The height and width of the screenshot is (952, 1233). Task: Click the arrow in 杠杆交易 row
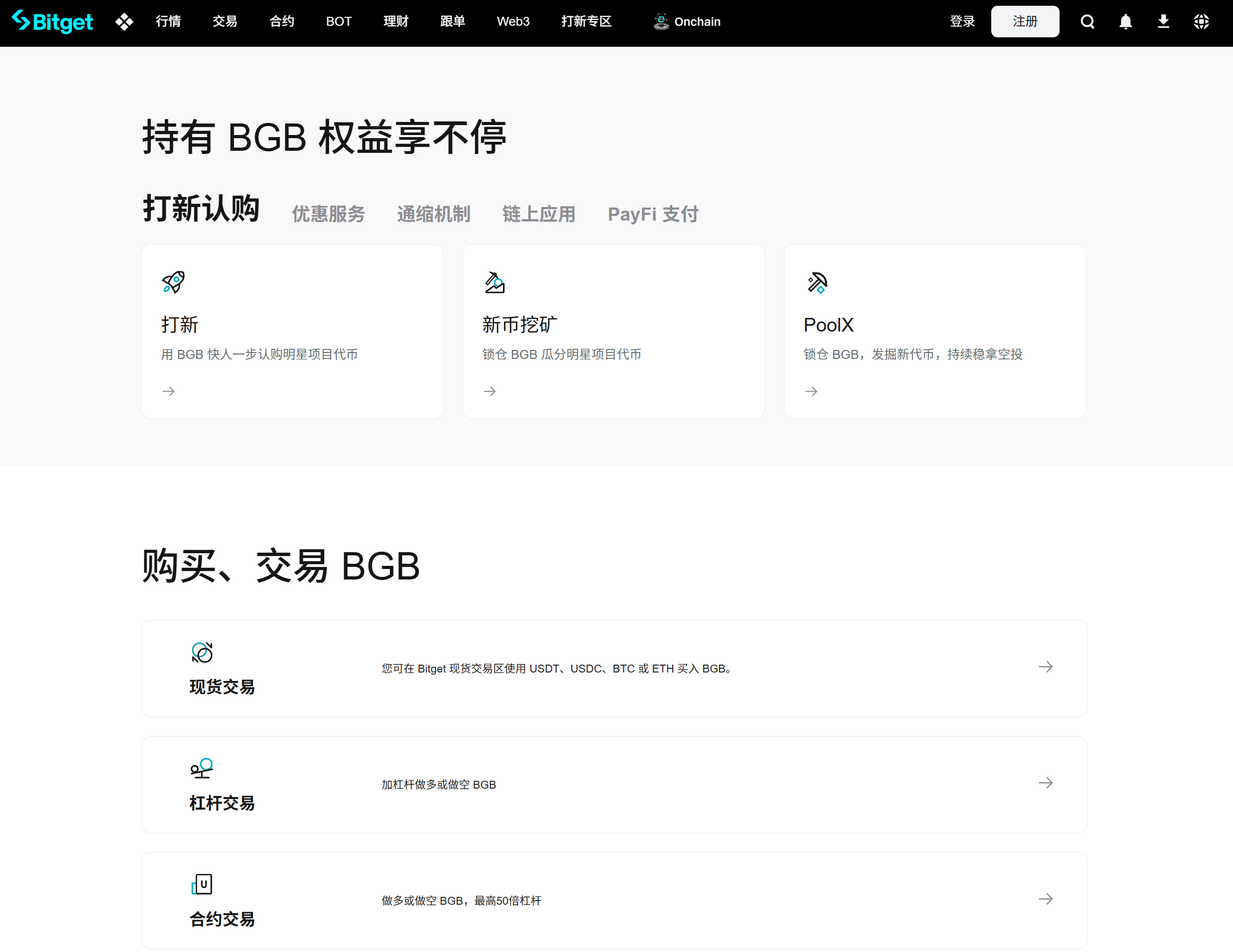point(1045,783)
